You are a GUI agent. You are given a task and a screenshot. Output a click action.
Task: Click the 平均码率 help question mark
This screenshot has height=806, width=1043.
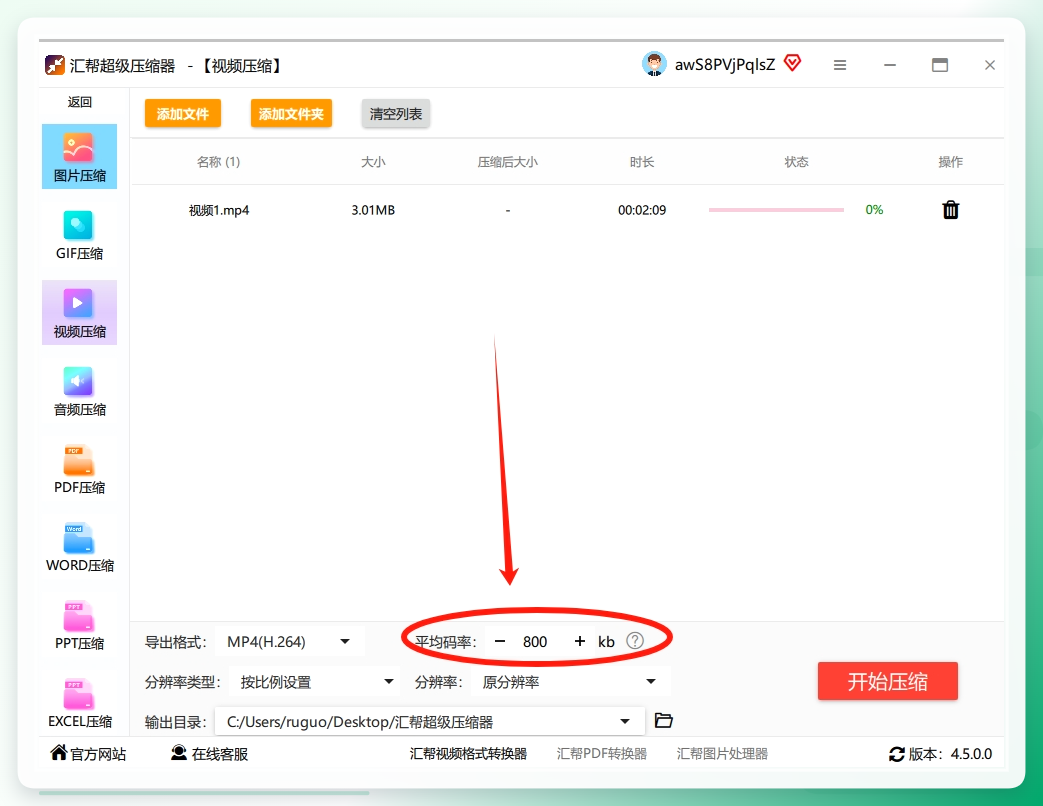click(635, 640)
